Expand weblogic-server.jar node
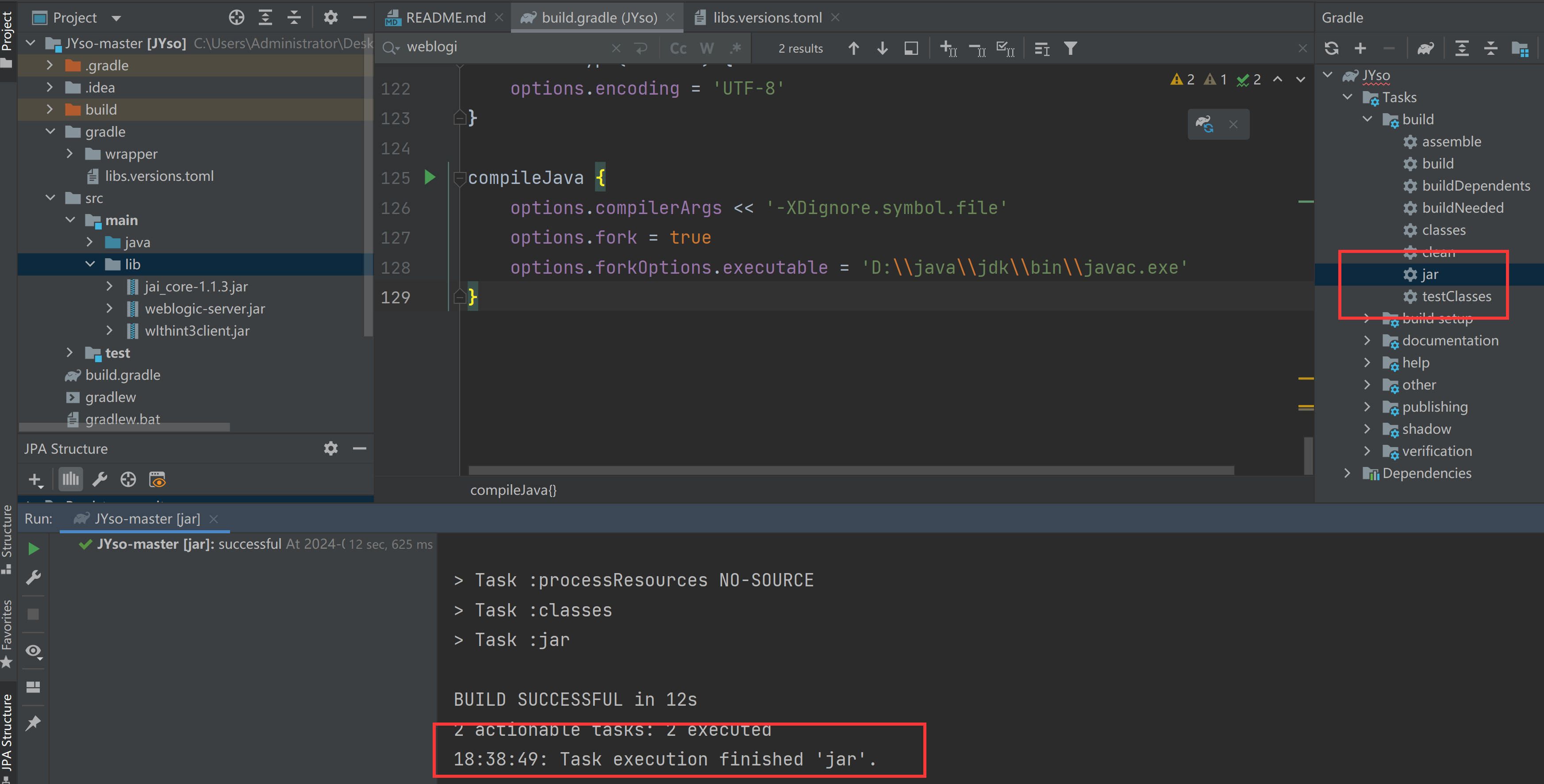 (x=110, y=309)
